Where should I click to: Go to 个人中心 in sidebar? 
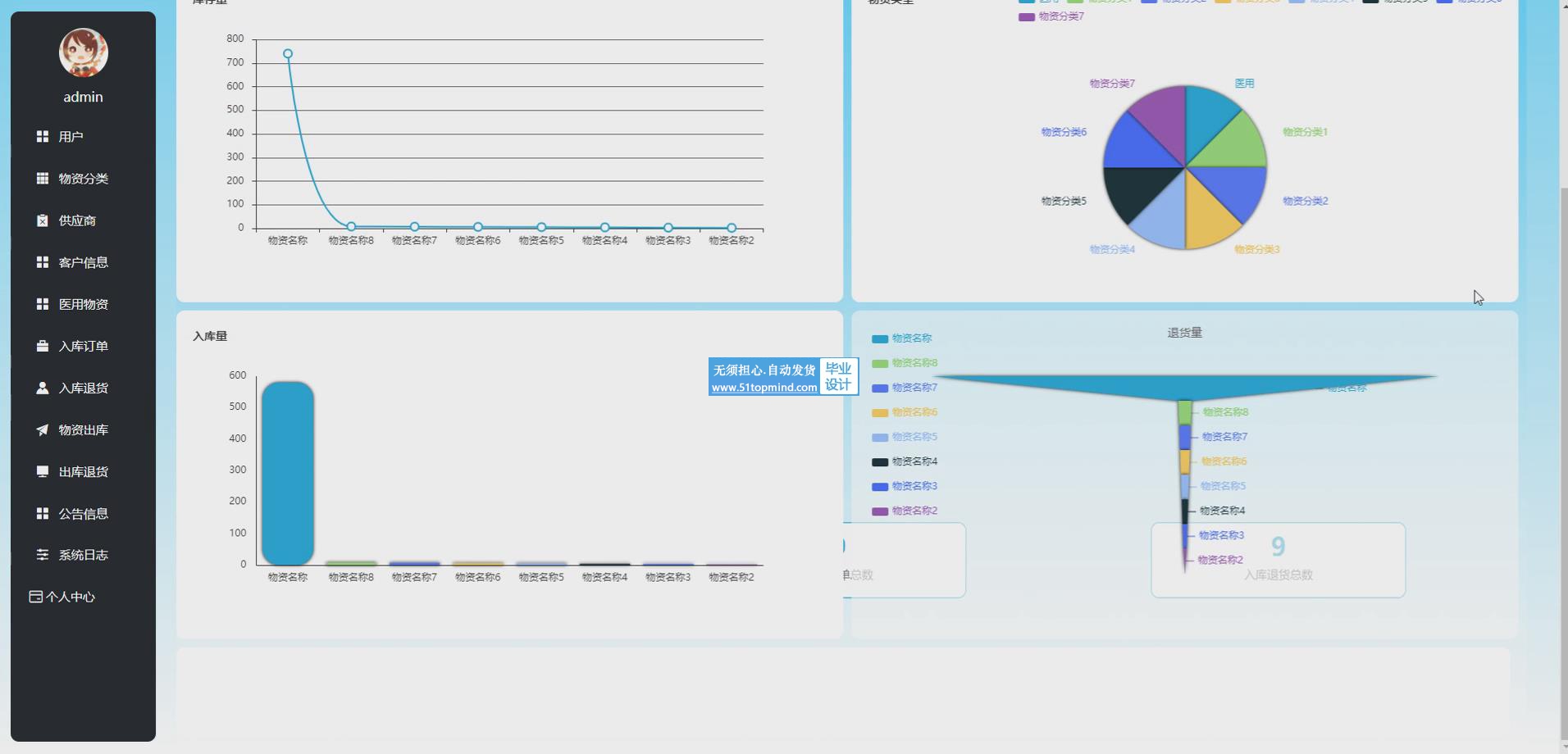(70, 597)
